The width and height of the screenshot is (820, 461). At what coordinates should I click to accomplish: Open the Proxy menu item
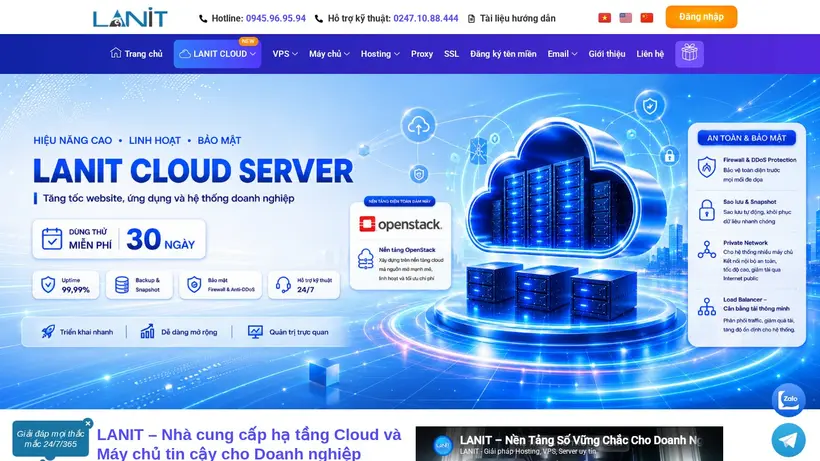click(x=422, y=54)
